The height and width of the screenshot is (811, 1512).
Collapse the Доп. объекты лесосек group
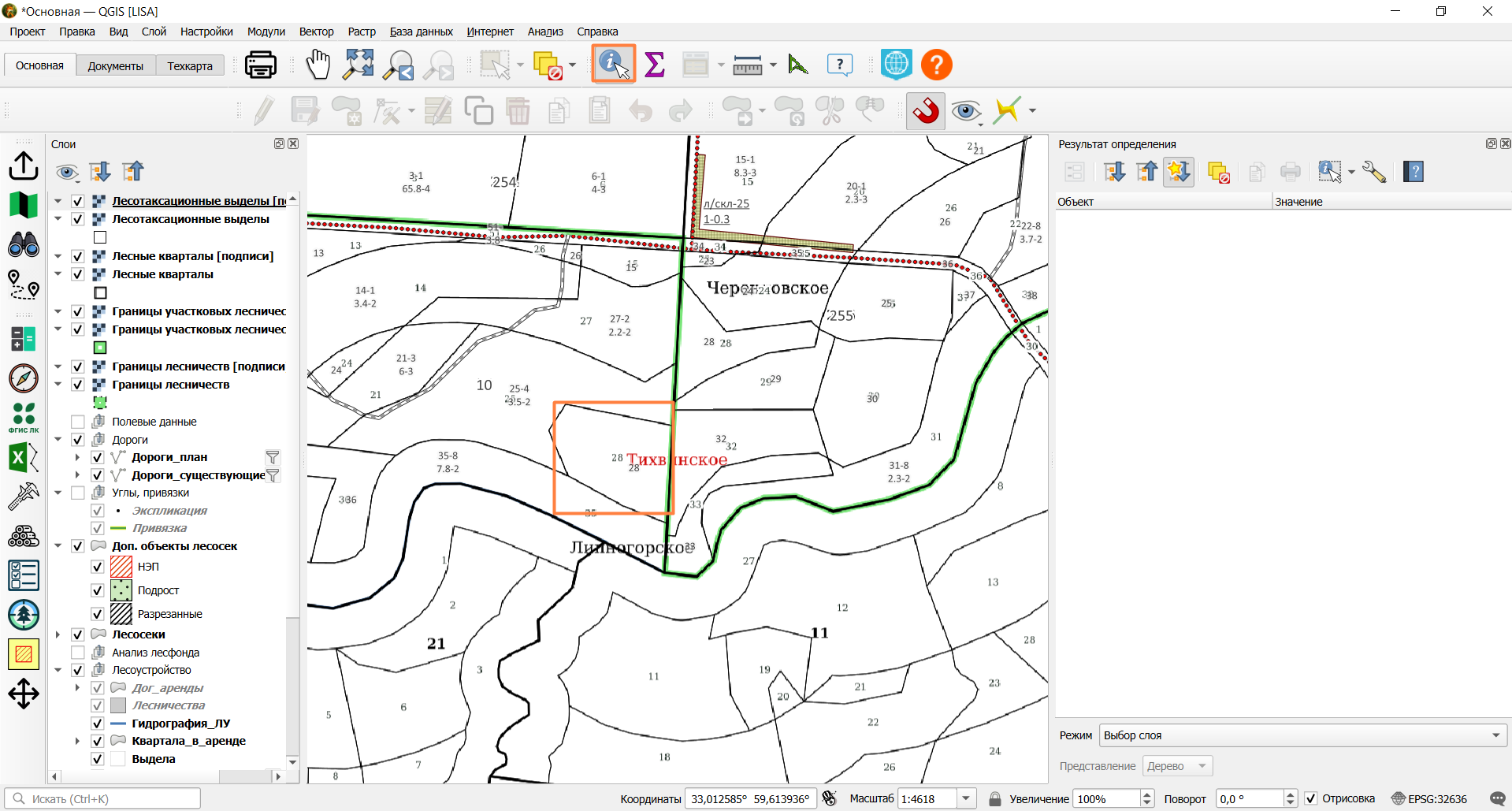[58, 546]
